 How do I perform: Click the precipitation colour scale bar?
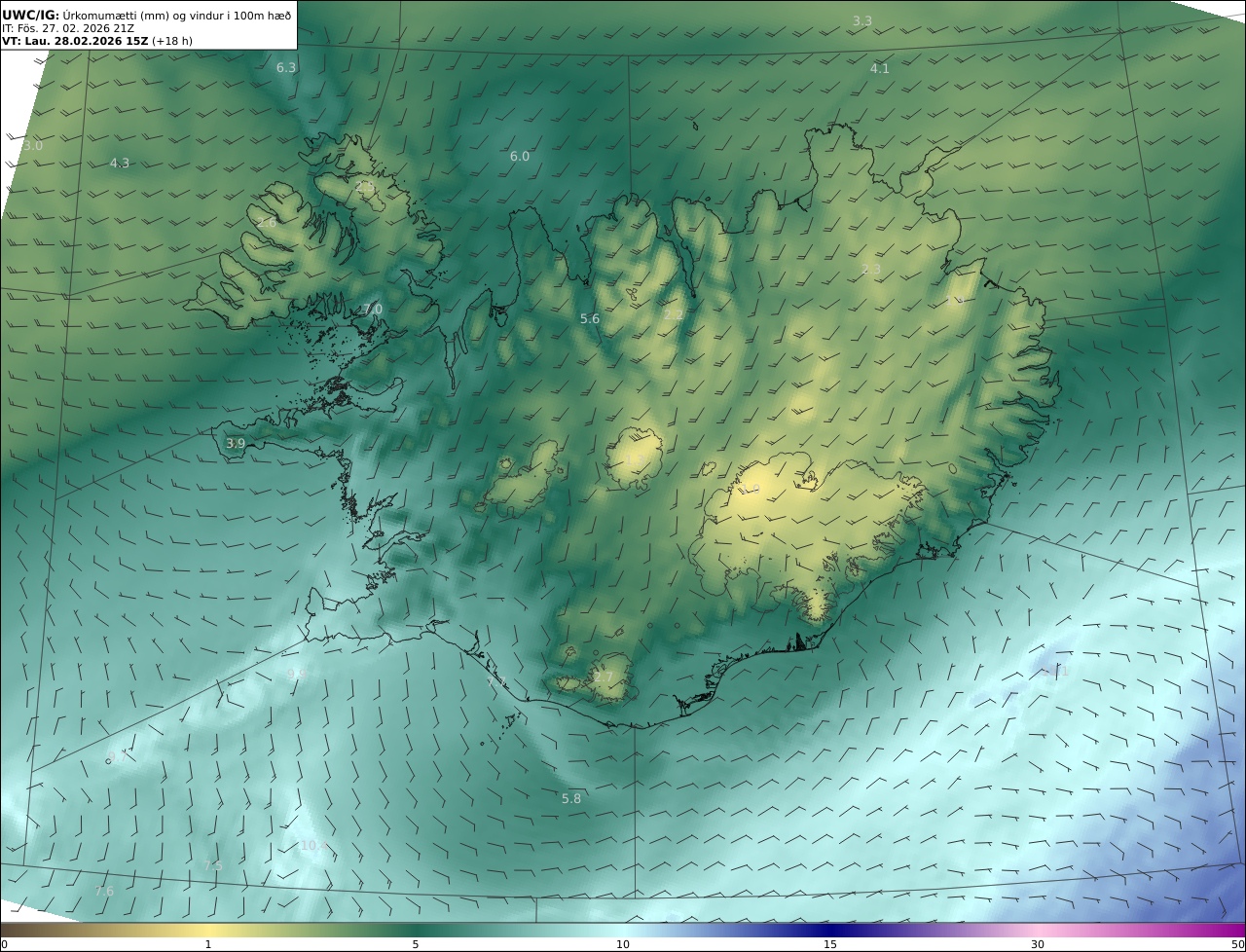pos(623,931)
